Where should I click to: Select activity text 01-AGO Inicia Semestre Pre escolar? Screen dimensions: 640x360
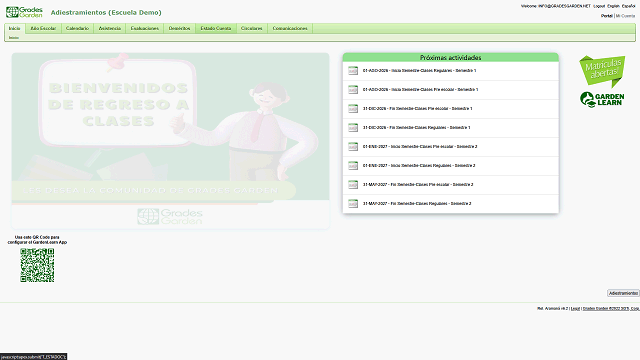coord(420,89)
